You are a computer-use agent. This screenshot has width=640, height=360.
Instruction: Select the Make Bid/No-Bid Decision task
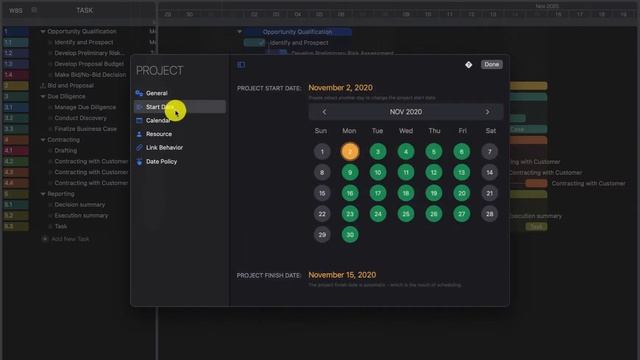click(x=90, y=75)
